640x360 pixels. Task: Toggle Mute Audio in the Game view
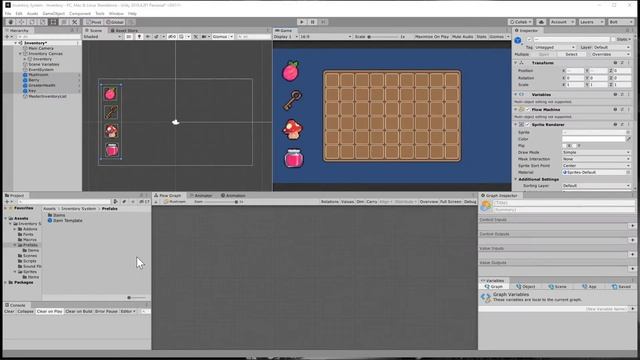point(462,37)
